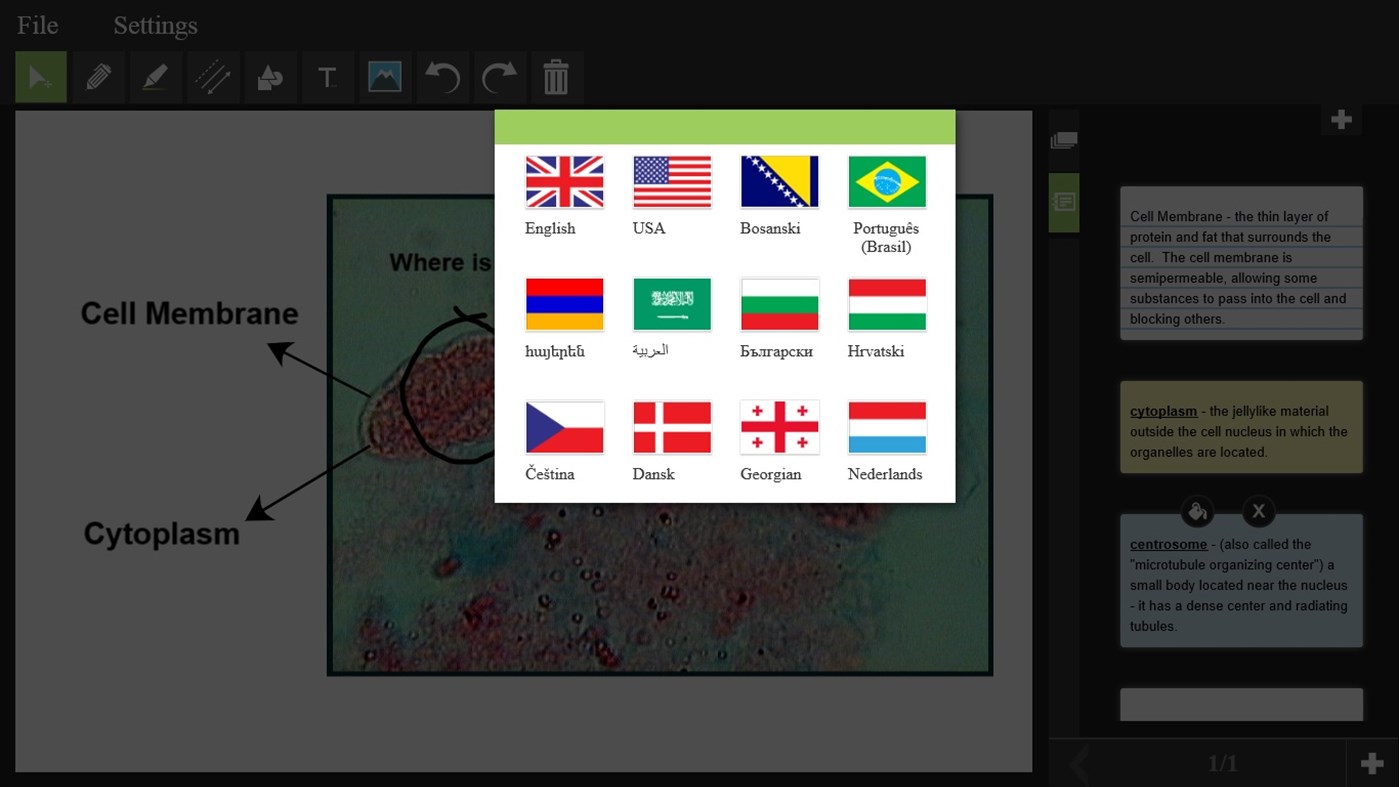The image size is (1399, 787).
Task: Open the paint bucket color picker on the centrosome note
Action: coord(1197,511)
